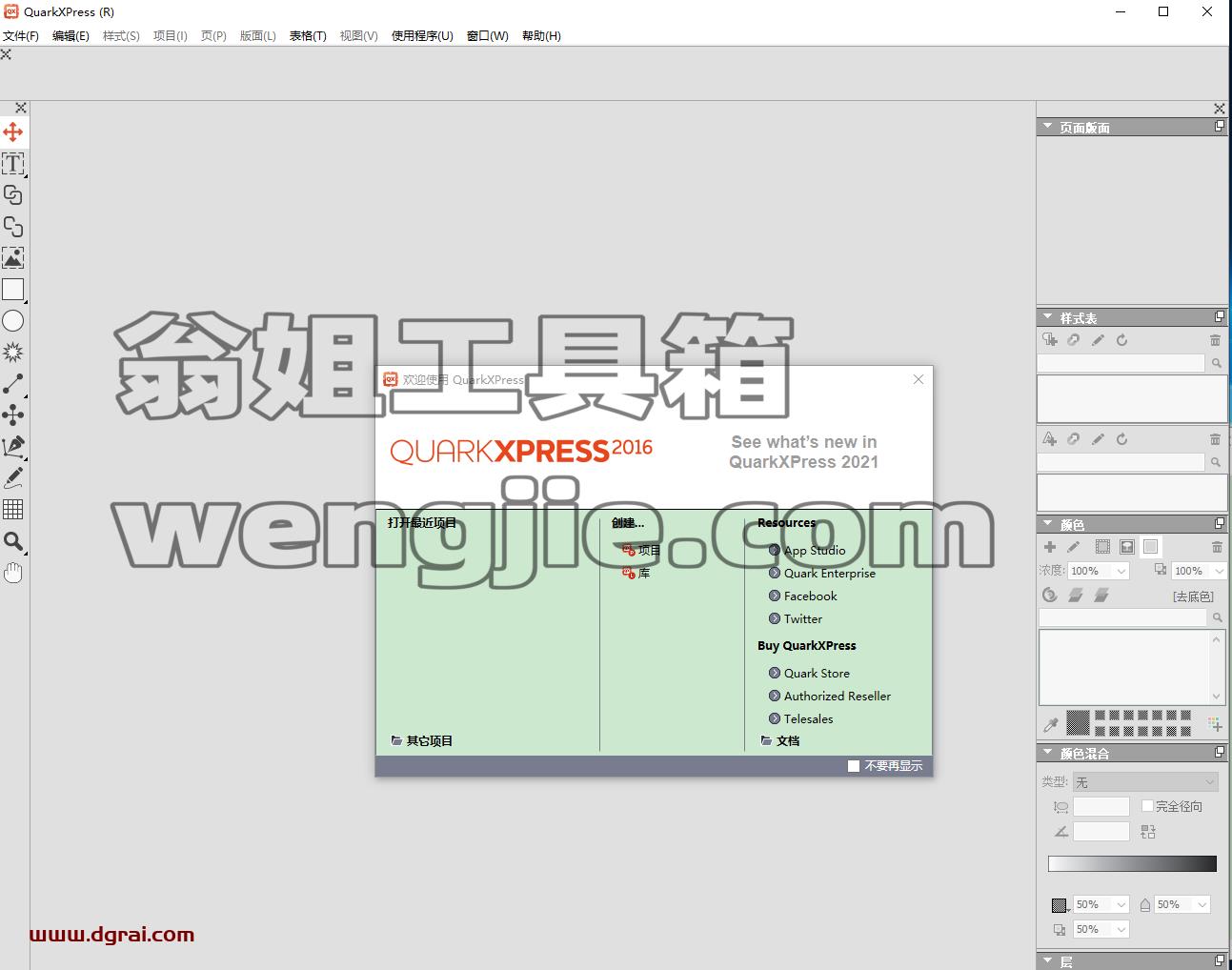Check the 不要再显示 checkbox
The height and width of the screenshot is (970, 1232).
(854, 766)
